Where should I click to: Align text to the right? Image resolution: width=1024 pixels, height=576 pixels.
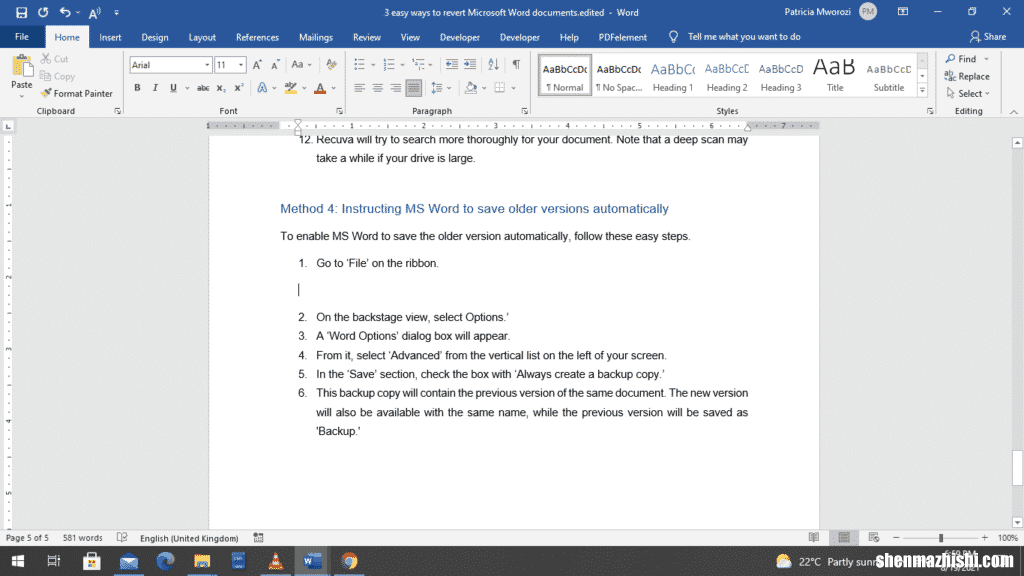pyautogui.click(x=396, y=88)
